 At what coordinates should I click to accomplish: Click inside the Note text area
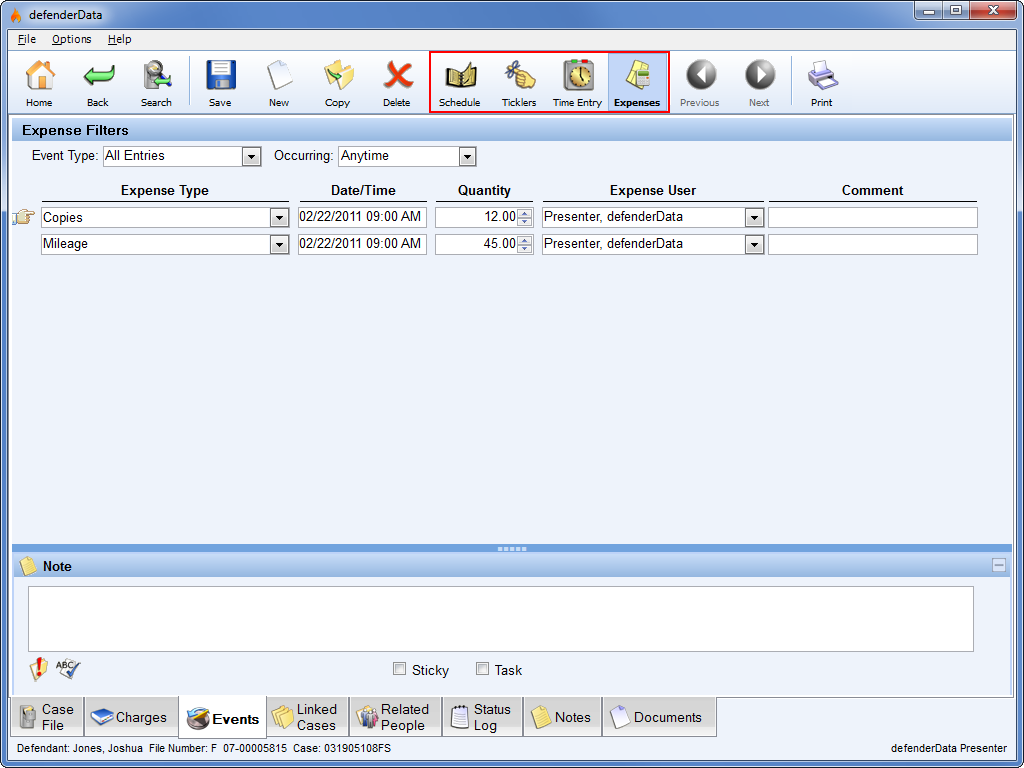[x=501, y=618]
